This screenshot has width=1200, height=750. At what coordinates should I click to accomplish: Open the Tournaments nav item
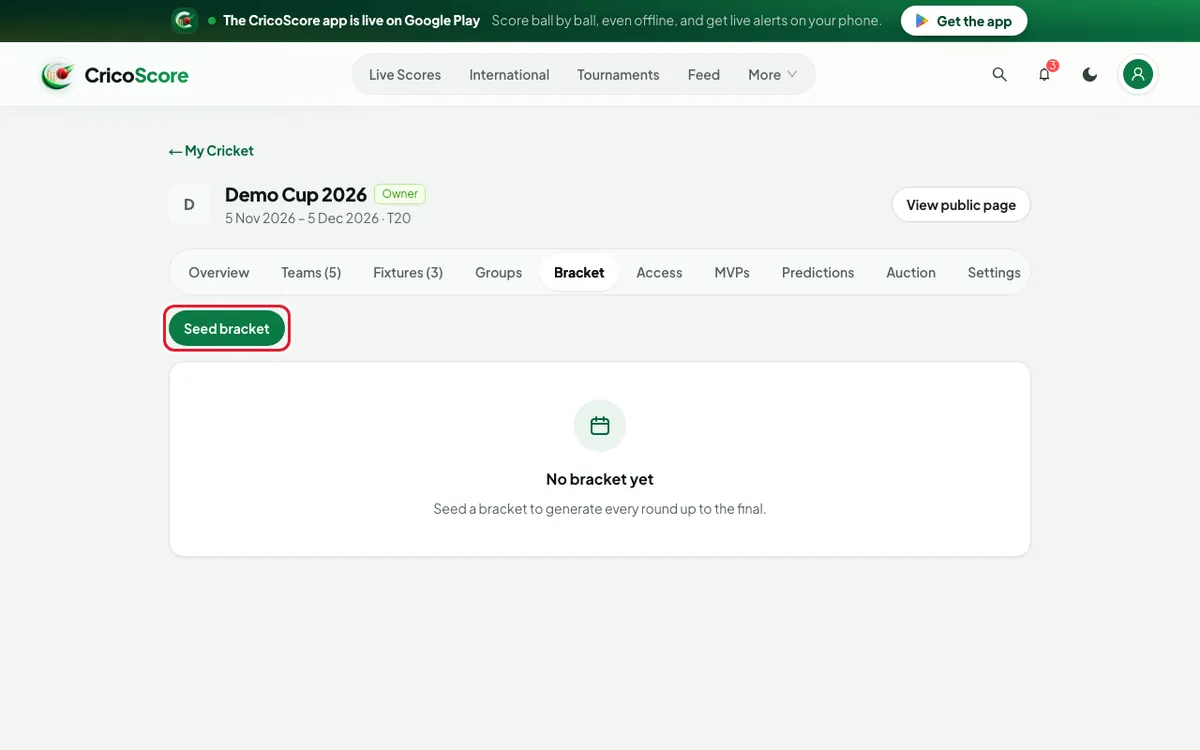(x=618, y=75)
